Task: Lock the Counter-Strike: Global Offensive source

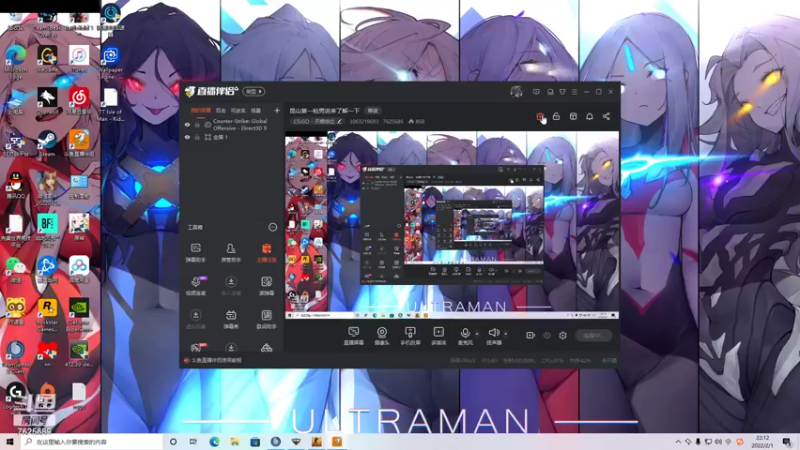Action: (197, 124)
